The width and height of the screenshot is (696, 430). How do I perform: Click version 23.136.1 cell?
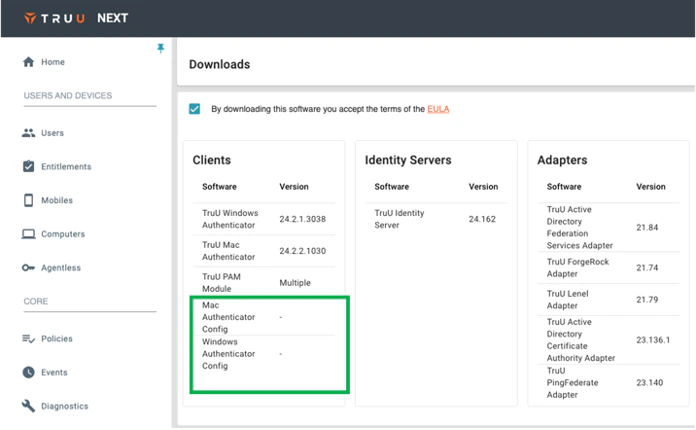653,340
